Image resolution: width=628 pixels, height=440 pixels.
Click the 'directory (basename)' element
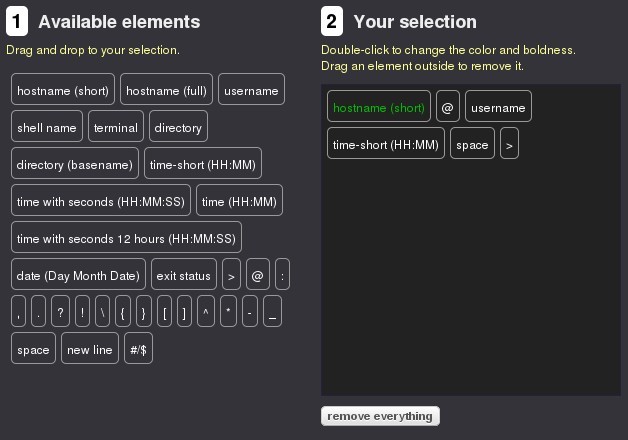point(75,164)
